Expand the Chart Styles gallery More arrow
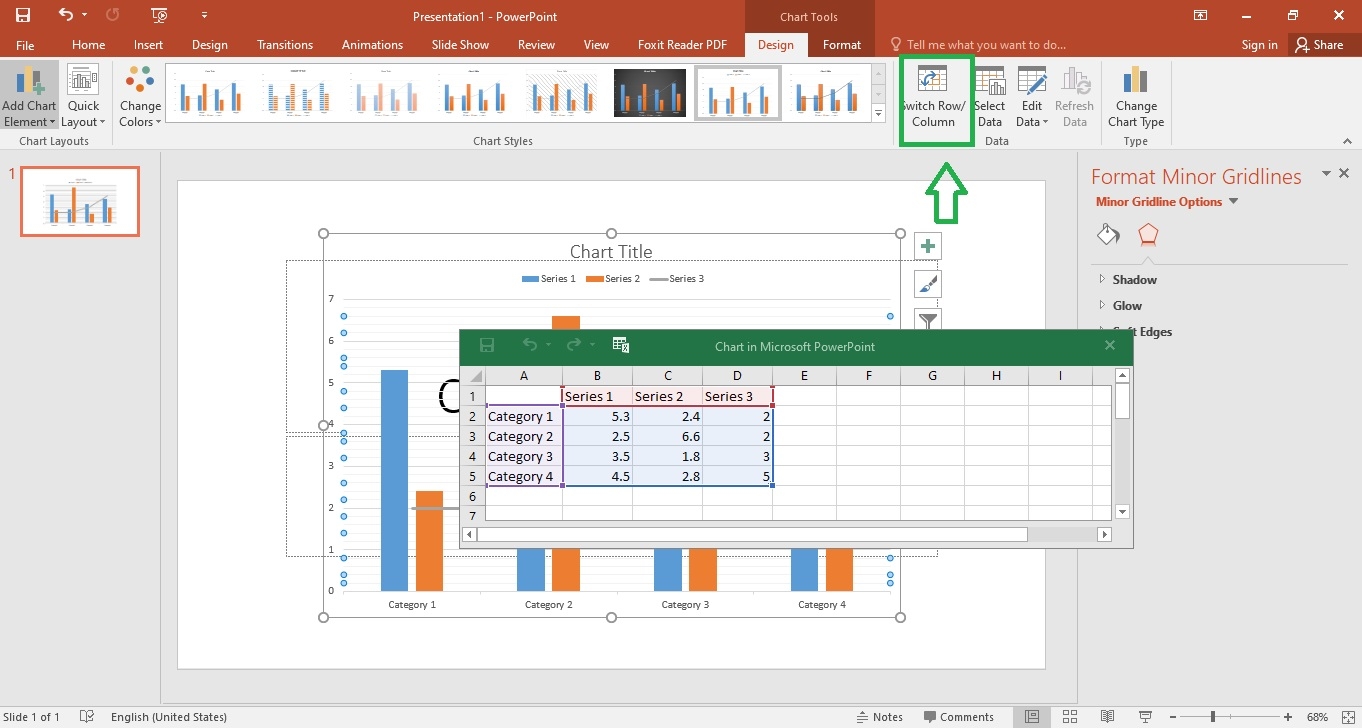 (x=879, y=115)
